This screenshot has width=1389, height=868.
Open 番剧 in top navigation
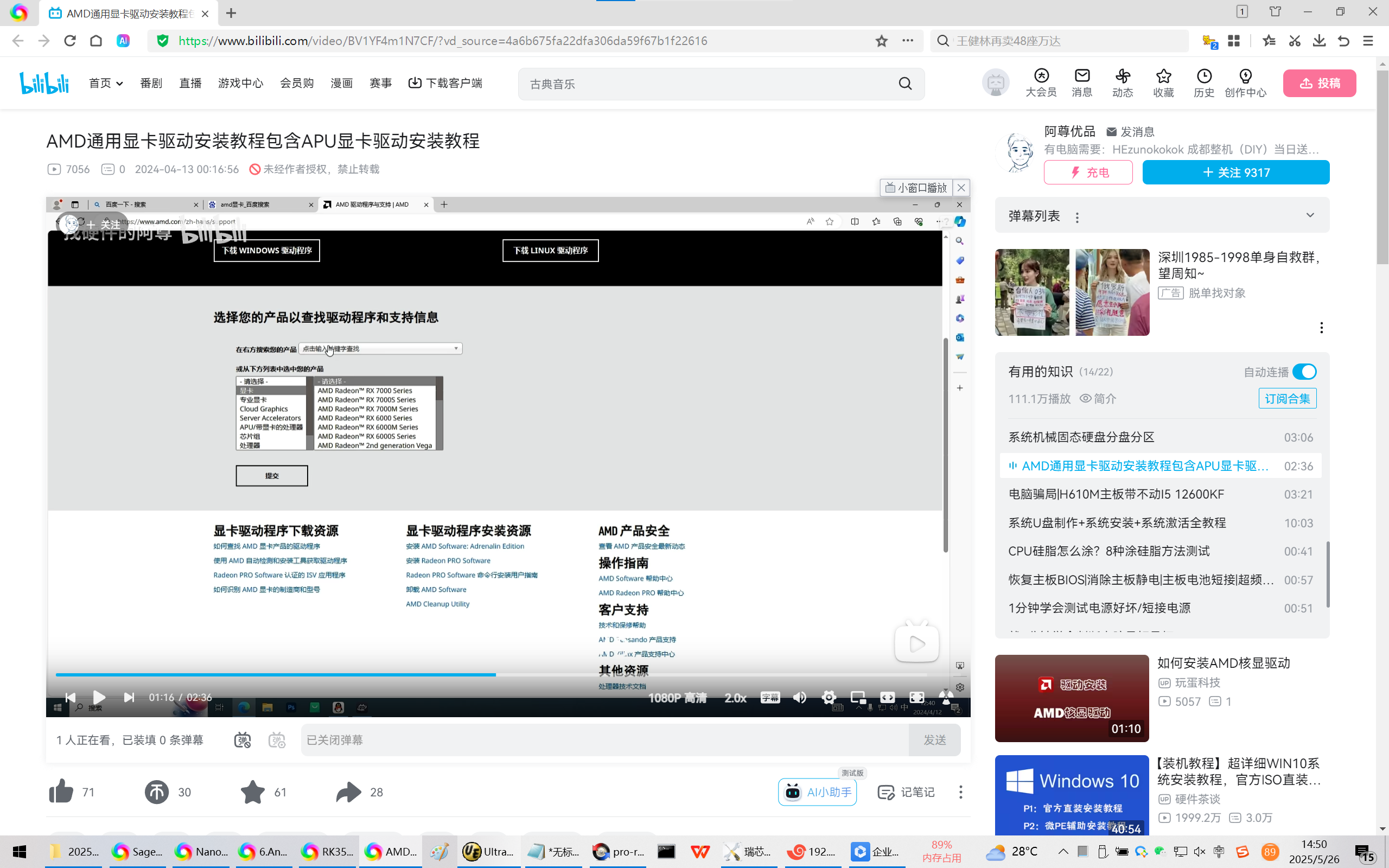[x=151, y=83]
